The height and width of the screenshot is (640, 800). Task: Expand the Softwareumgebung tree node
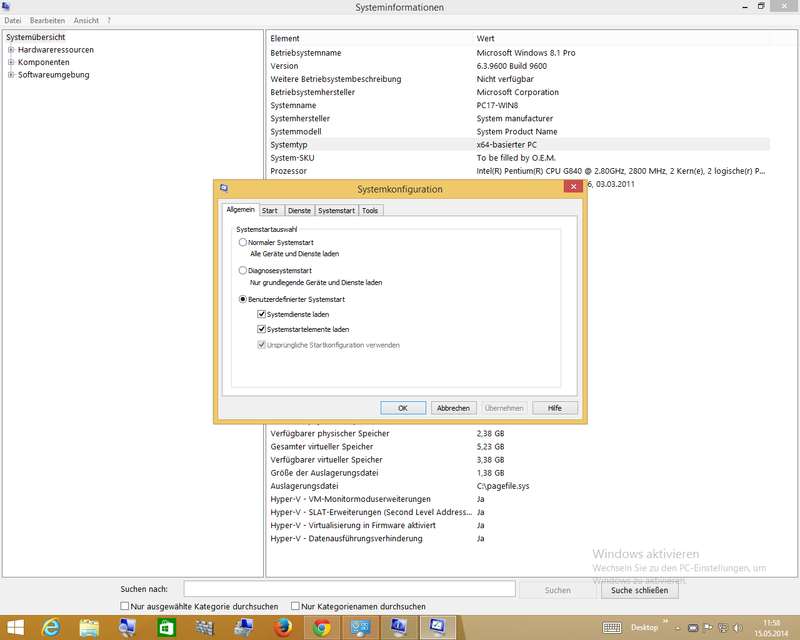[x=11, y=75]
